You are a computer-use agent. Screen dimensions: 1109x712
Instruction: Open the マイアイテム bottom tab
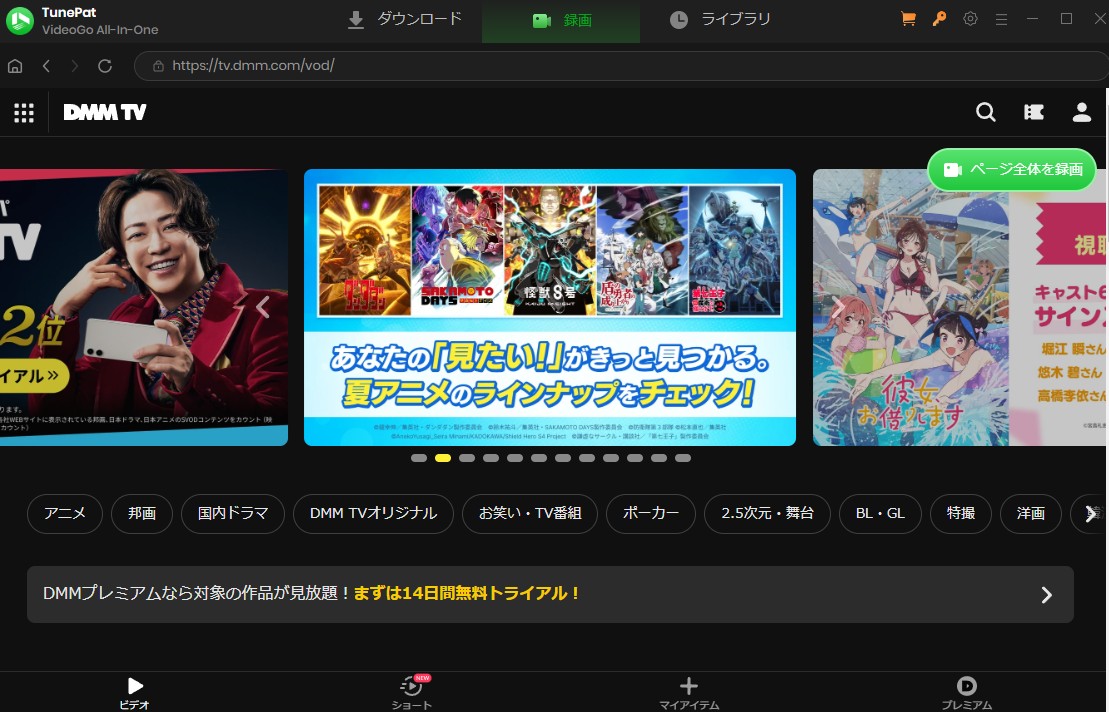coord(689,693)
